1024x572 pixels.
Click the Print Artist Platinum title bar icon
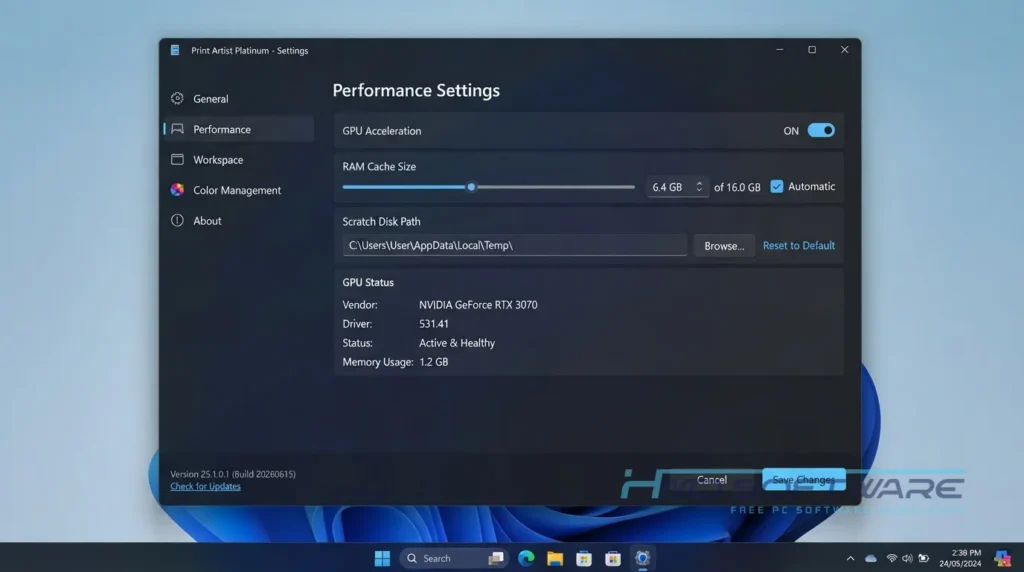175,50
